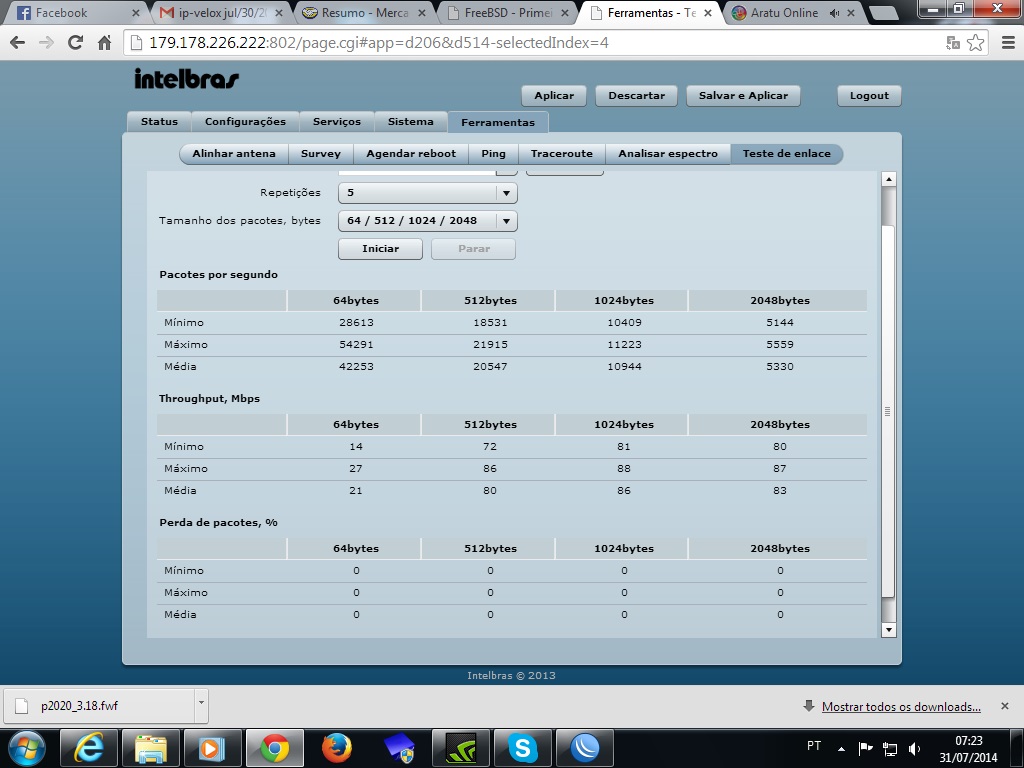Show hidden system tray icons
1024x768 pixels.
pyautogui.click(x=842, y=748)
